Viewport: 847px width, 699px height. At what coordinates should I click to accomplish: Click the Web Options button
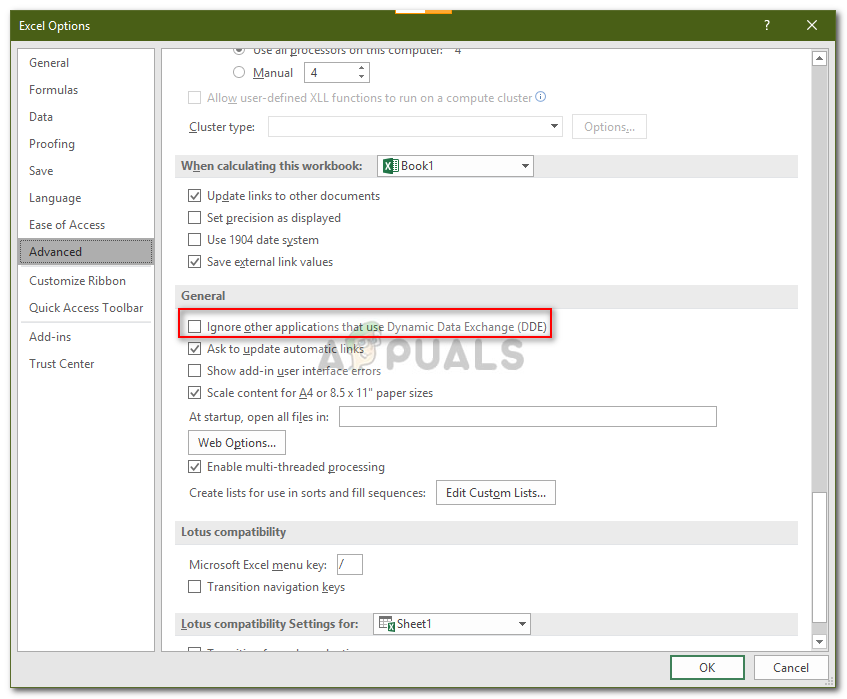[x=237, y=443]
